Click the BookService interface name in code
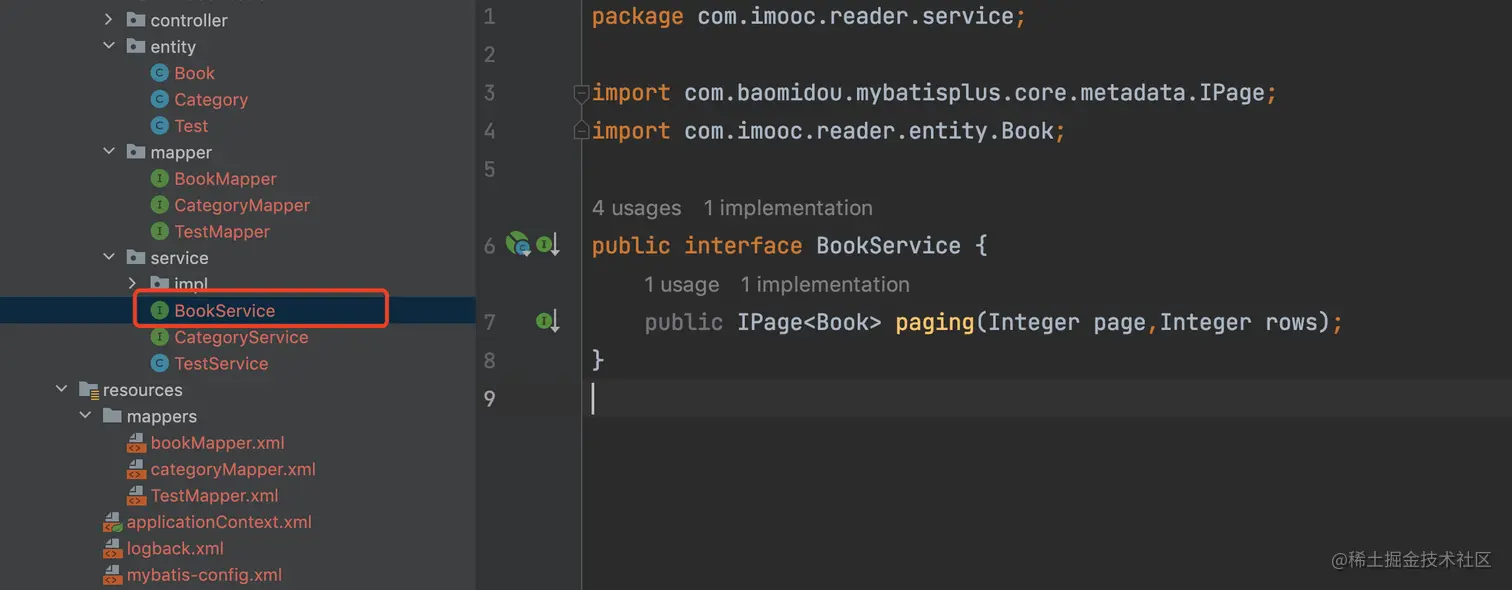The width and height of the screenshot is (1512, 590). pyautogui.click(x=888, y=246)
